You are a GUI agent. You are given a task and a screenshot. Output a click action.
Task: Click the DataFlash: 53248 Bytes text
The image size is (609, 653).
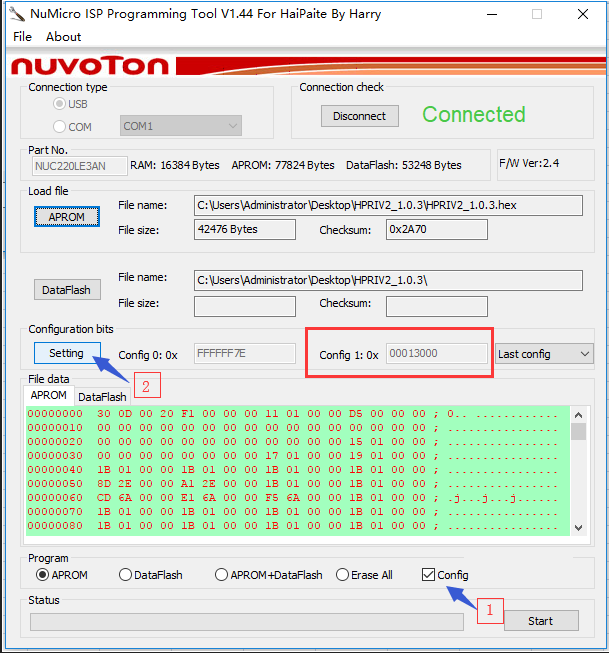pos(404,165)
